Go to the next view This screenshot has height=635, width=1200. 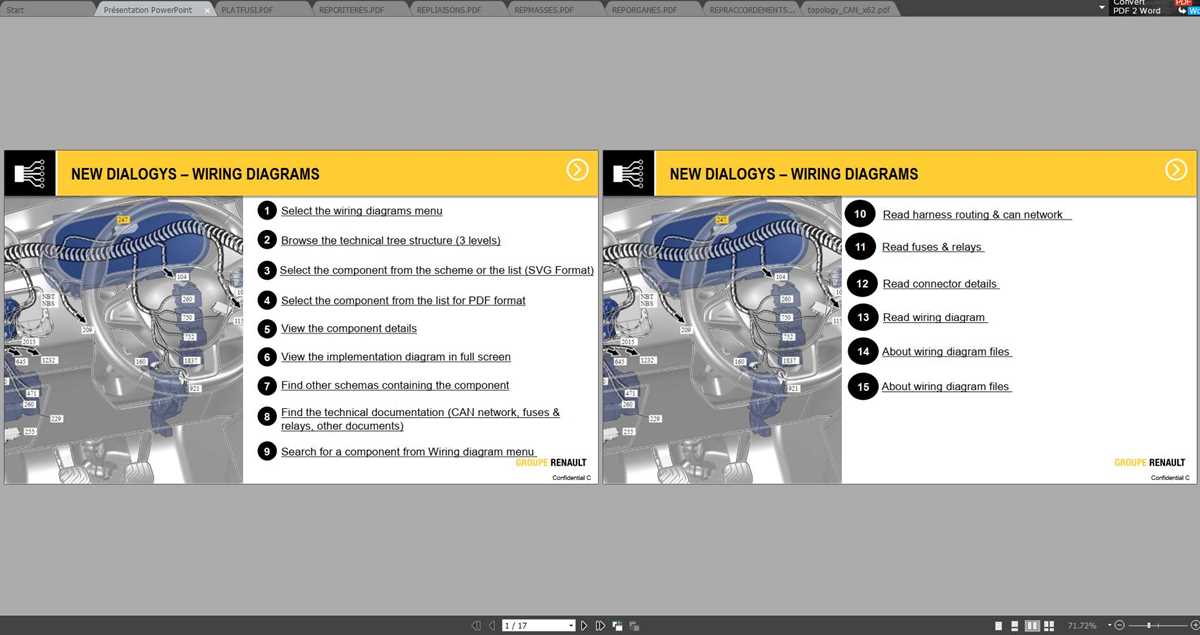(x=634, y=626)
